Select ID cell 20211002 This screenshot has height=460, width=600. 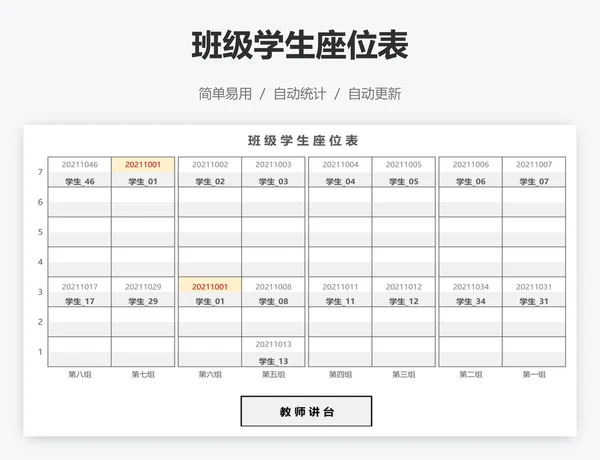tap(210, 165)
